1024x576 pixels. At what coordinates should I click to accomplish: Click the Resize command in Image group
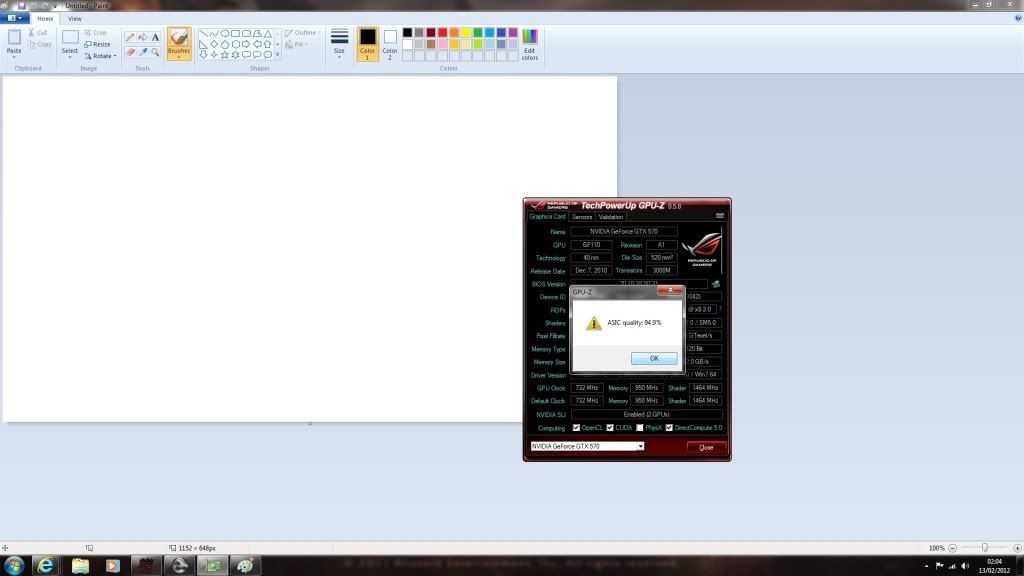[97, 44]
